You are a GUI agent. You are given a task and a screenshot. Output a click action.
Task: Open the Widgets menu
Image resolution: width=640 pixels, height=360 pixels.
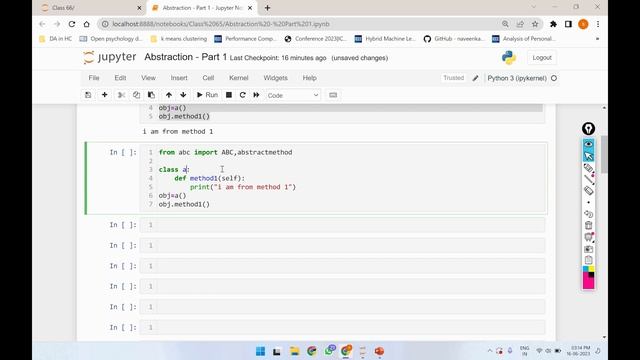(x=276, y=78)
